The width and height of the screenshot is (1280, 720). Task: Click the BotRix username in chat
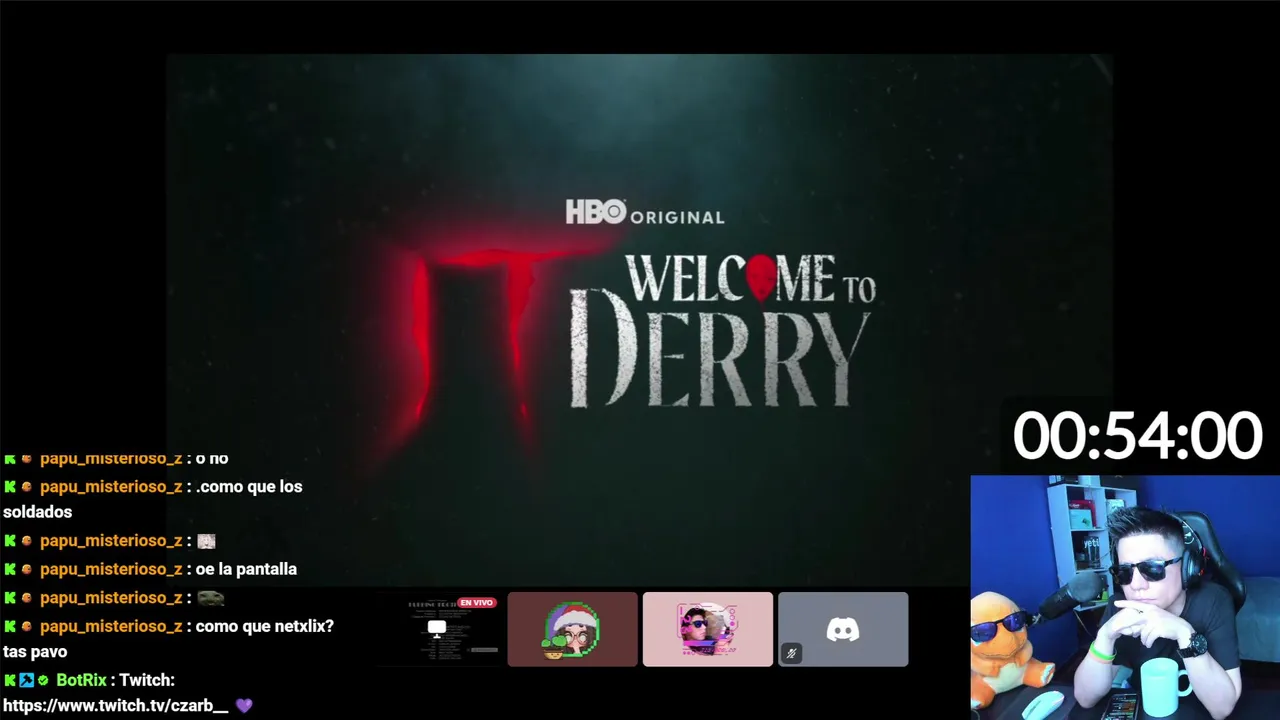pos(81,680)
